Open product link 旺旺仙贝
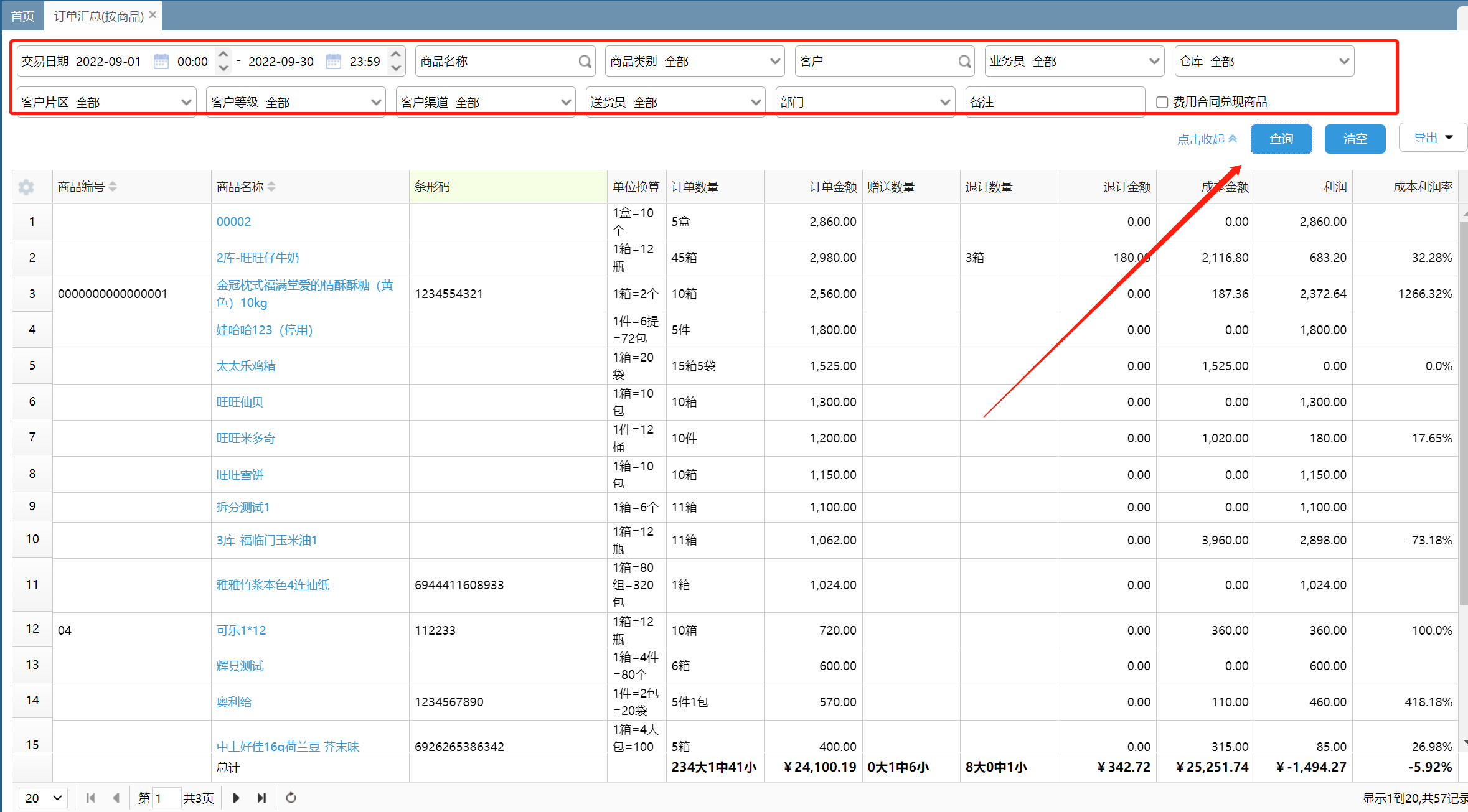 240,402
